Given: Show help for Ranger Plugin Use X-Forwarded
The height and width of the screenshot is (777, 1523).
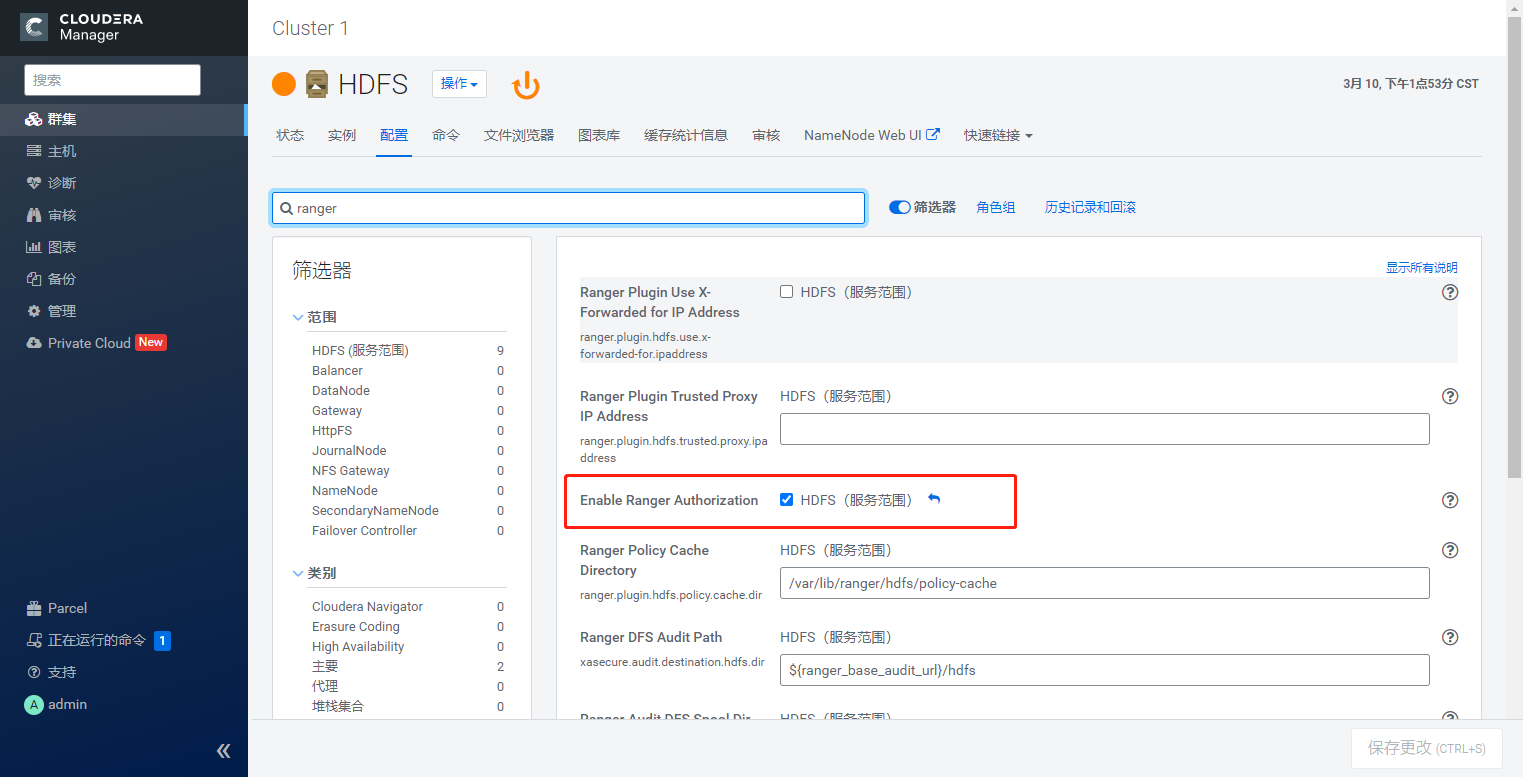Looking at the screenshot, I should (1449, 292).
